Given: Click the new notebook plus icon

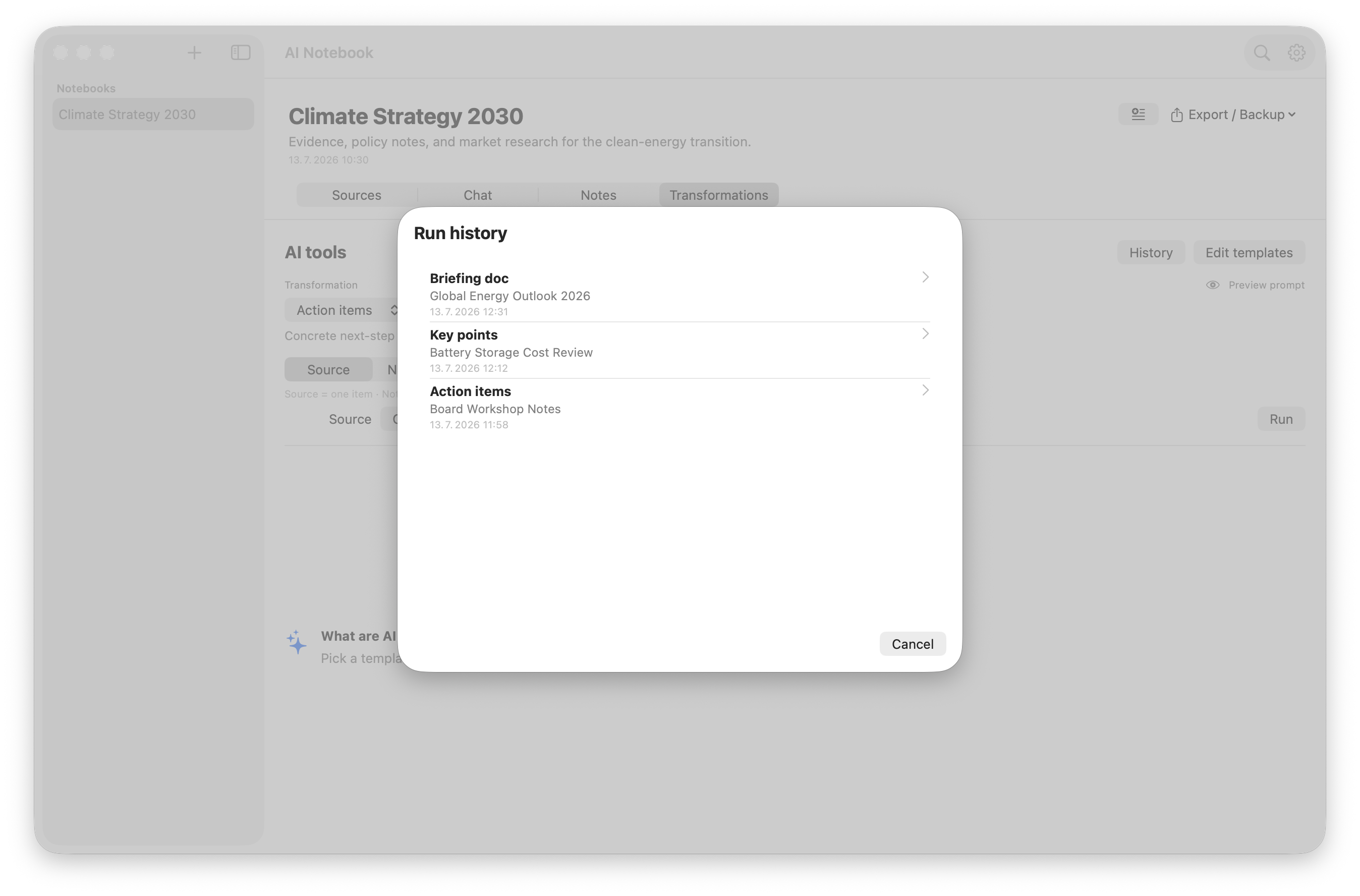Looking at the screenshot, I should [x=194, y=52].
